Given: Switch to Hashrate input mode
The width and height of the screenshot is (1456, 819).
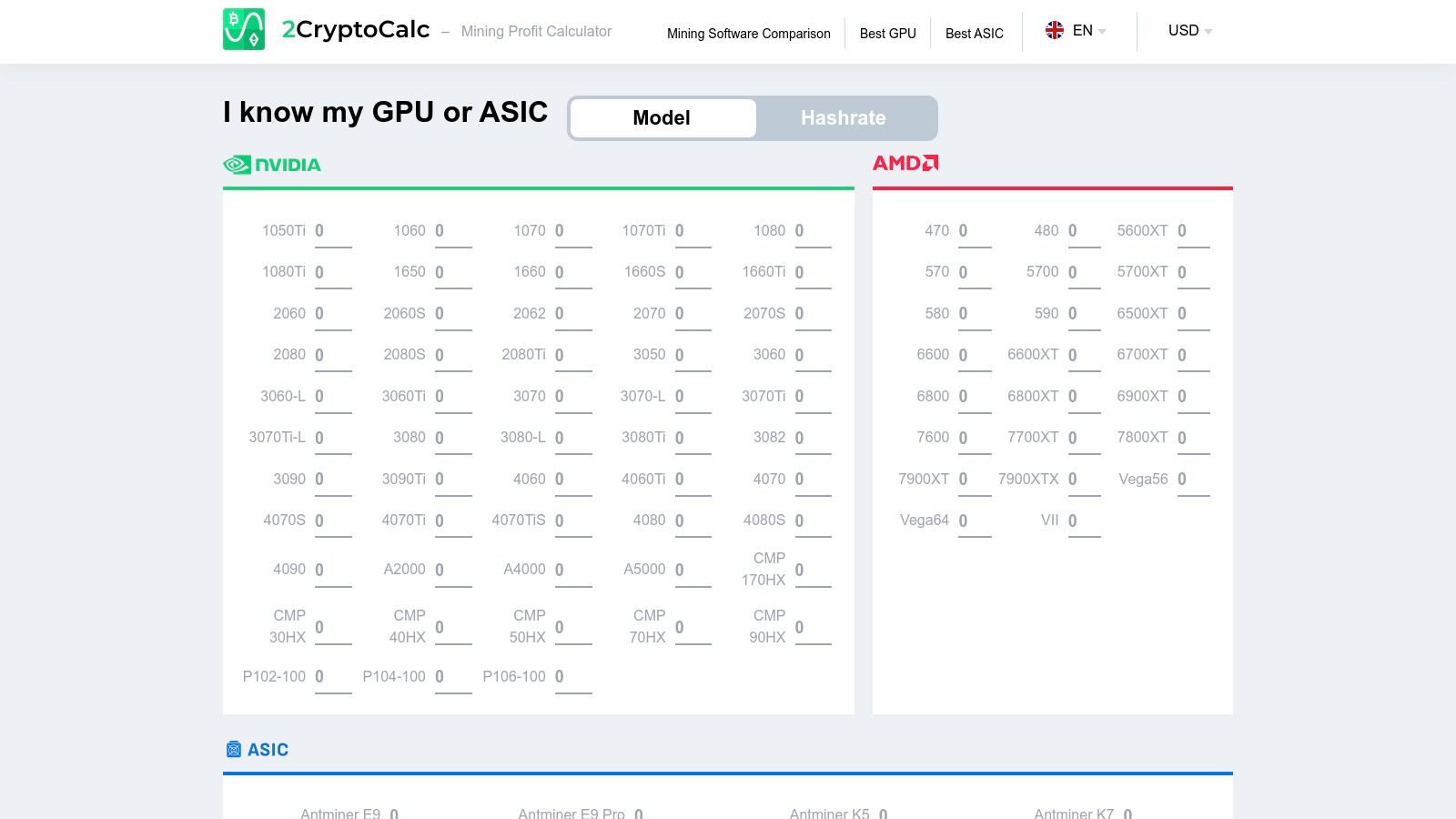Looking at the screenshot, I should (843, 117).
